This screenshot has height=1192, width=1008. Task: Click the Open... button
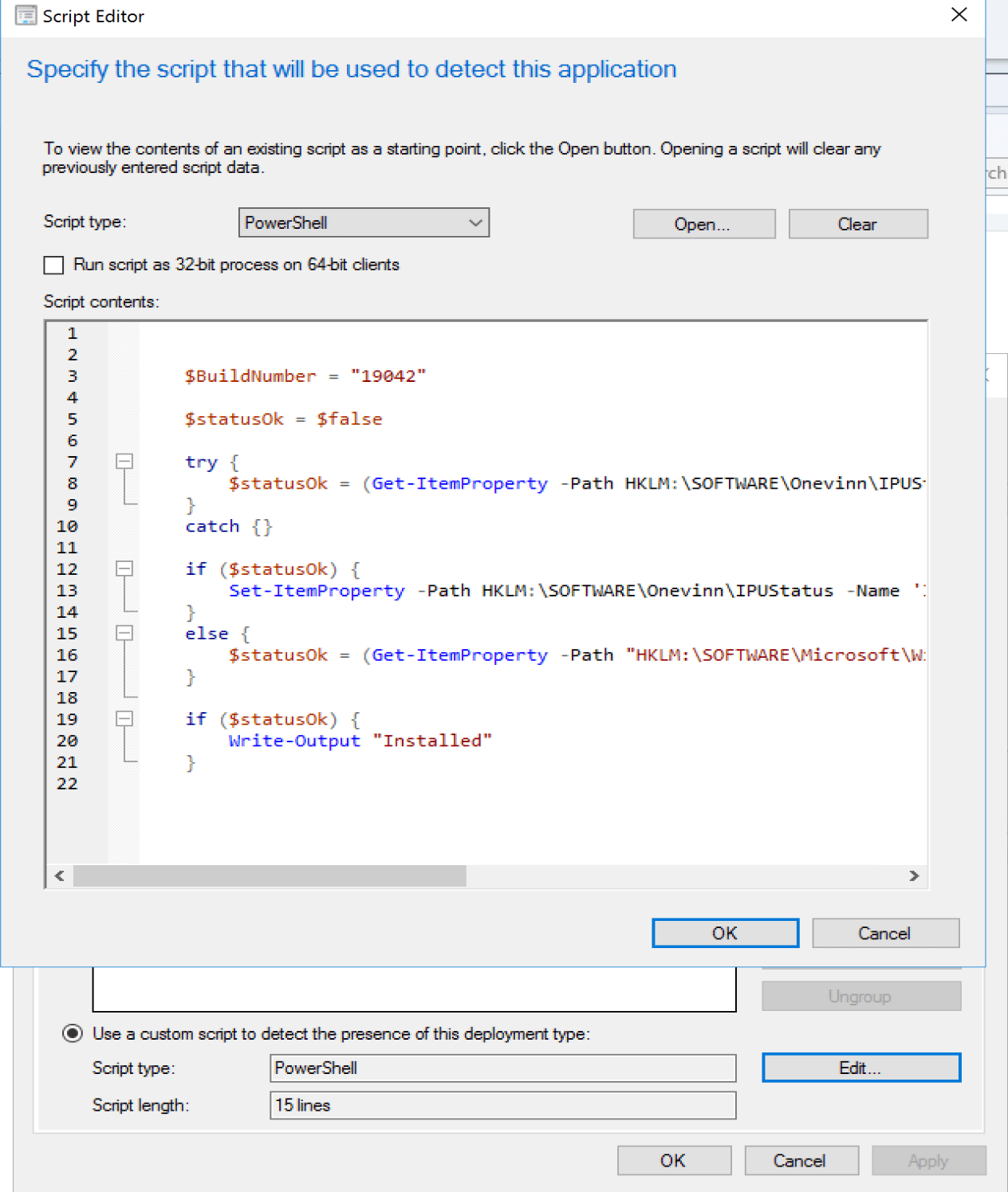703,225
